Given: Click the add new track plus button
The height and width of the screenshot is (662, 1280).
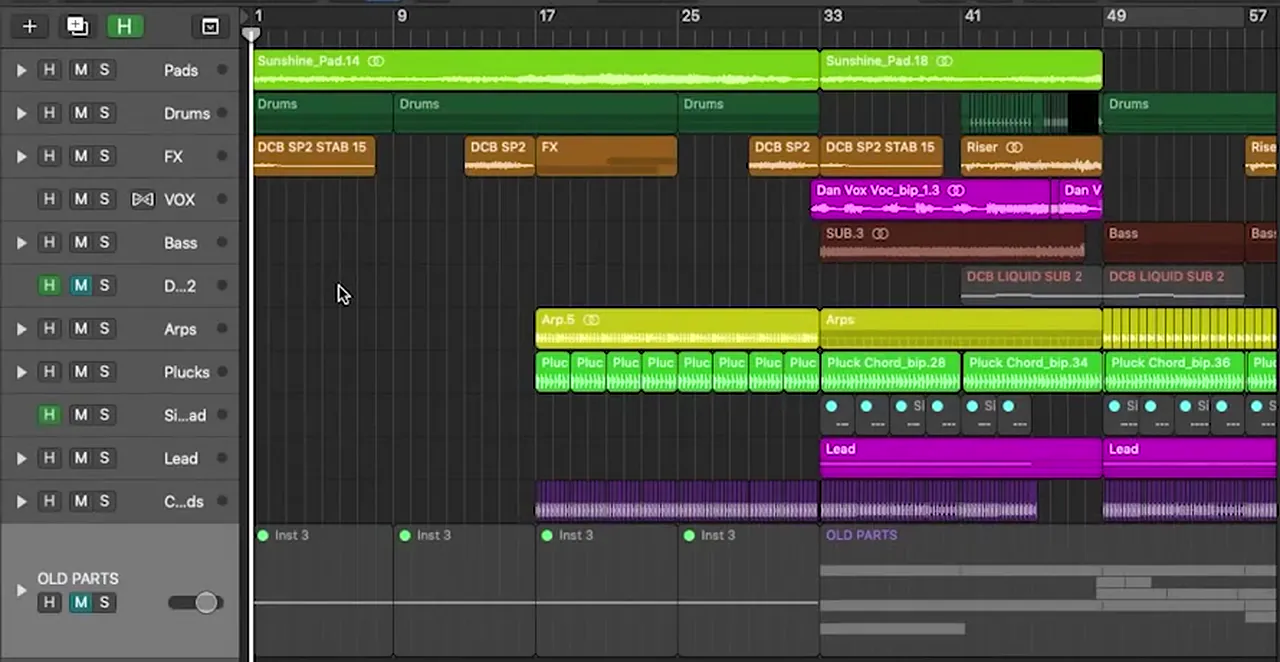Looking at the screenshot, I should (29, 27).
